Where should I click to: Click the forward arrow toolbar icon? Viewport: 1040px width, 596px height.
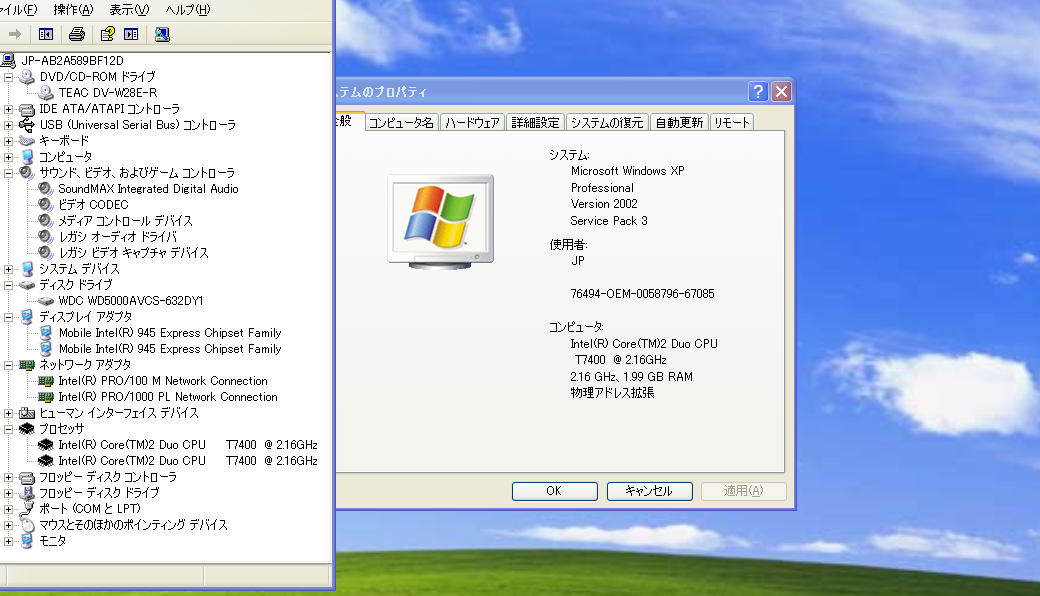click(15, 34)
